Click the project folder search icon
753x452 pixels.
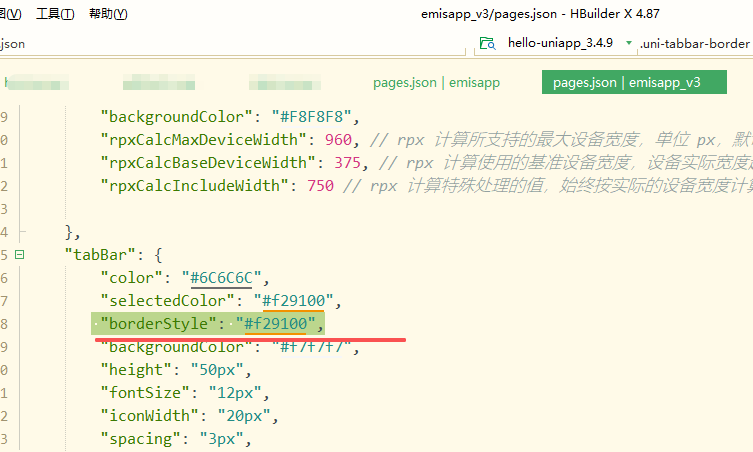point(488,44)
